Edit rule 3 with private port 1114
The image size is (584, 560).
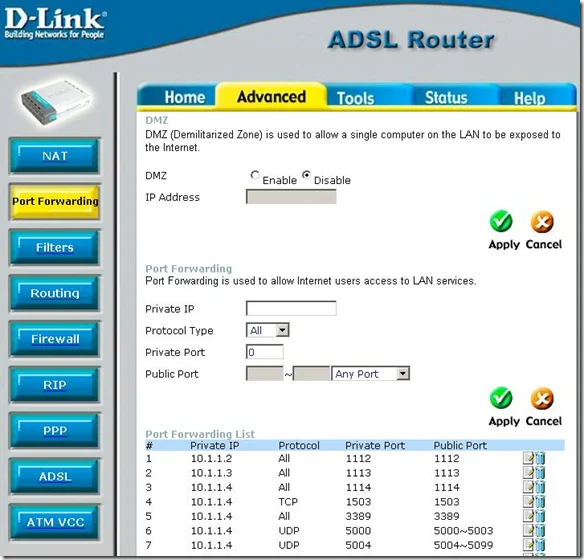(x=529, y=487)
